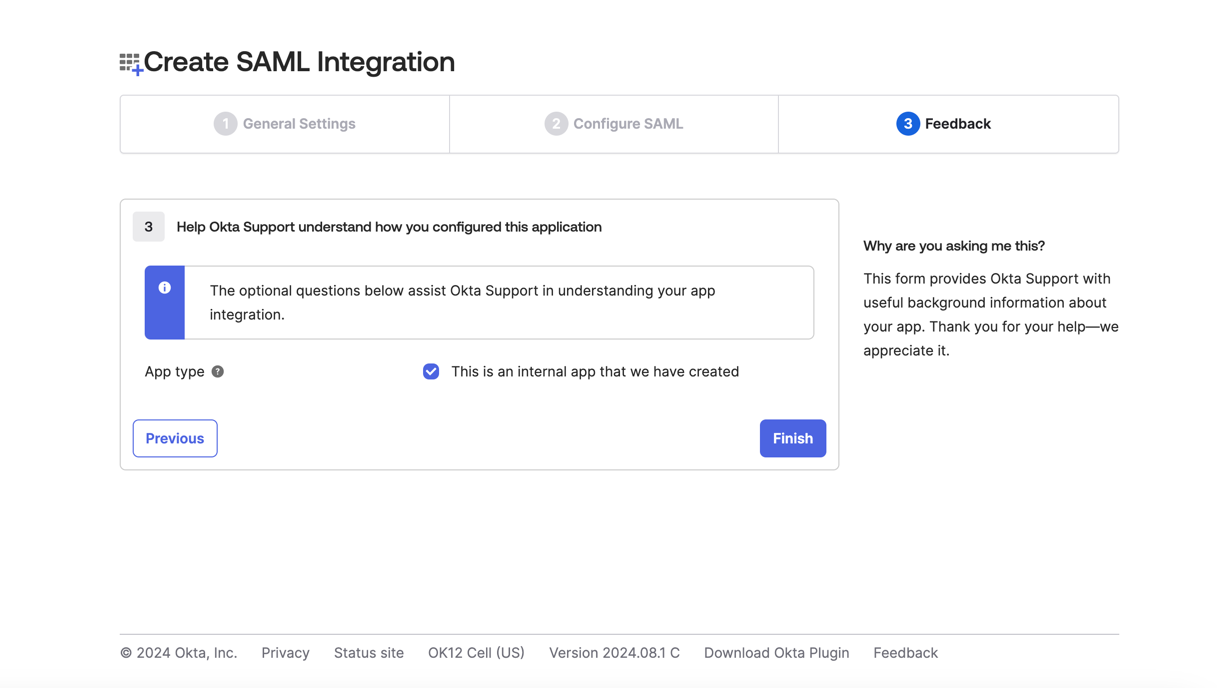Viewport: 1217px width, 688px height.
Task: Go back using the Previous button
Action: pos(174,438)
